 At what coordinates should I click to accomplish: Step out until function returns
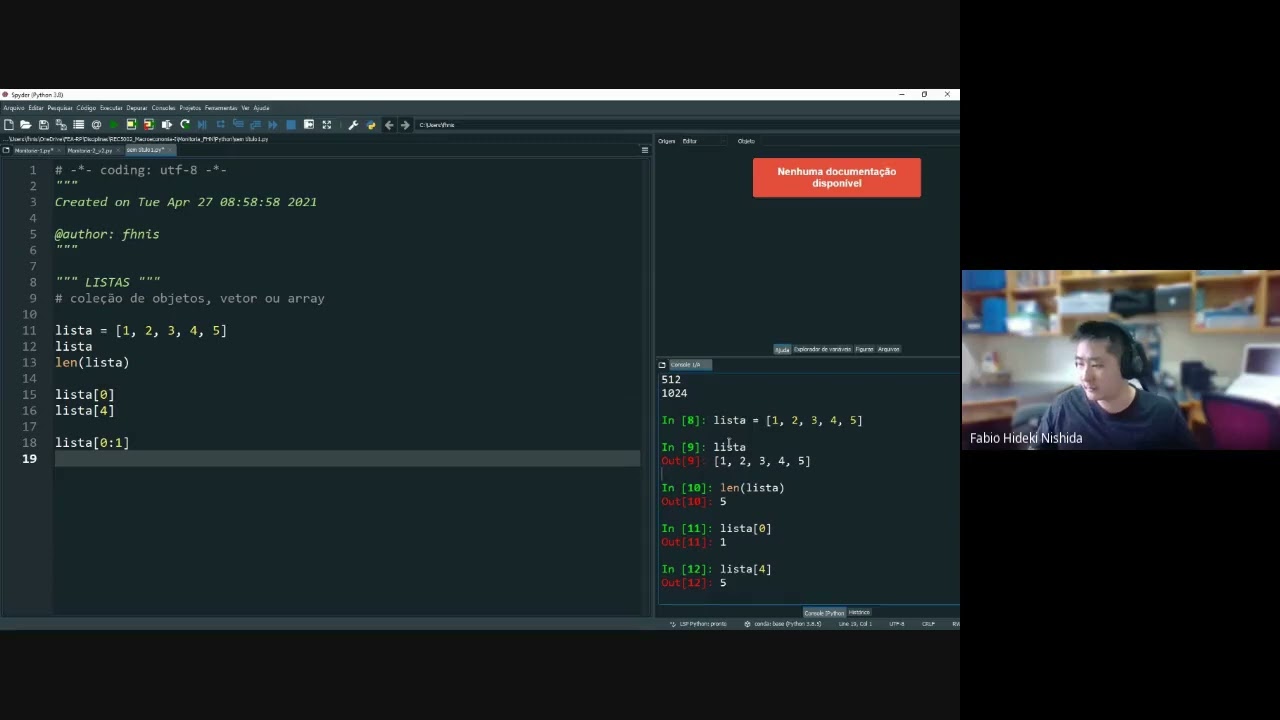point(255,125)
